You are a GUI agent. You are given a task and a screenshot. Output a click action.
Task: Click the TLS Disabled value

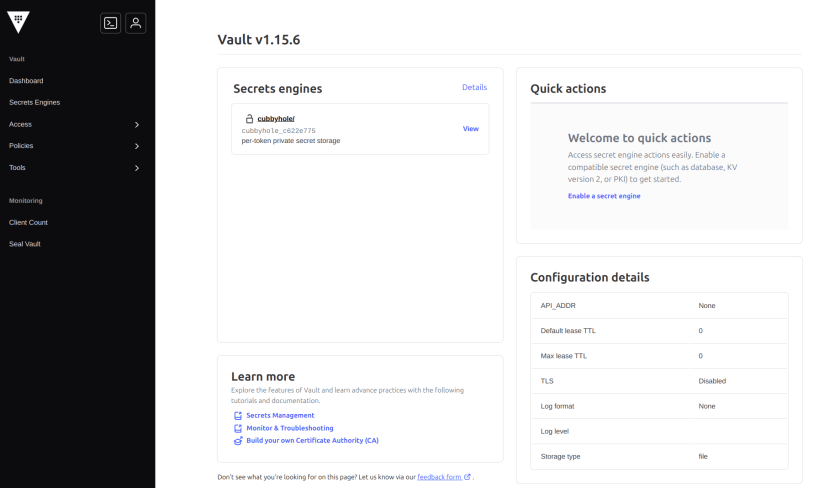pyautogui.click(x=712, y=381)
